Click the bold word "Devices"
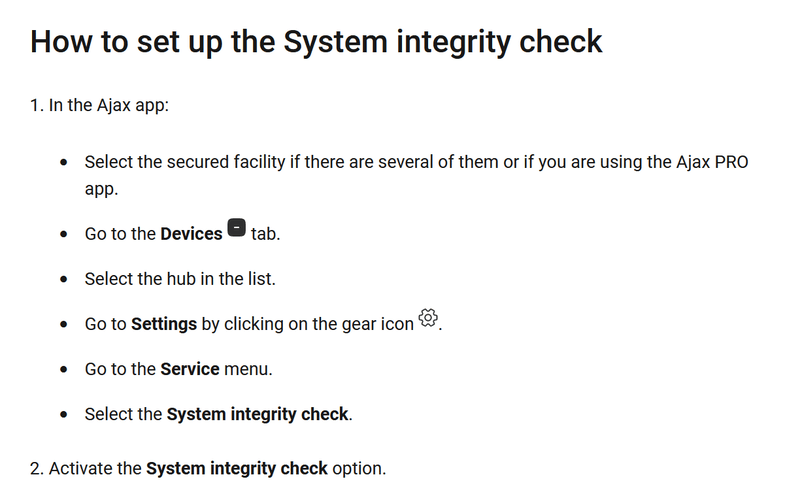 pos(191,234)
